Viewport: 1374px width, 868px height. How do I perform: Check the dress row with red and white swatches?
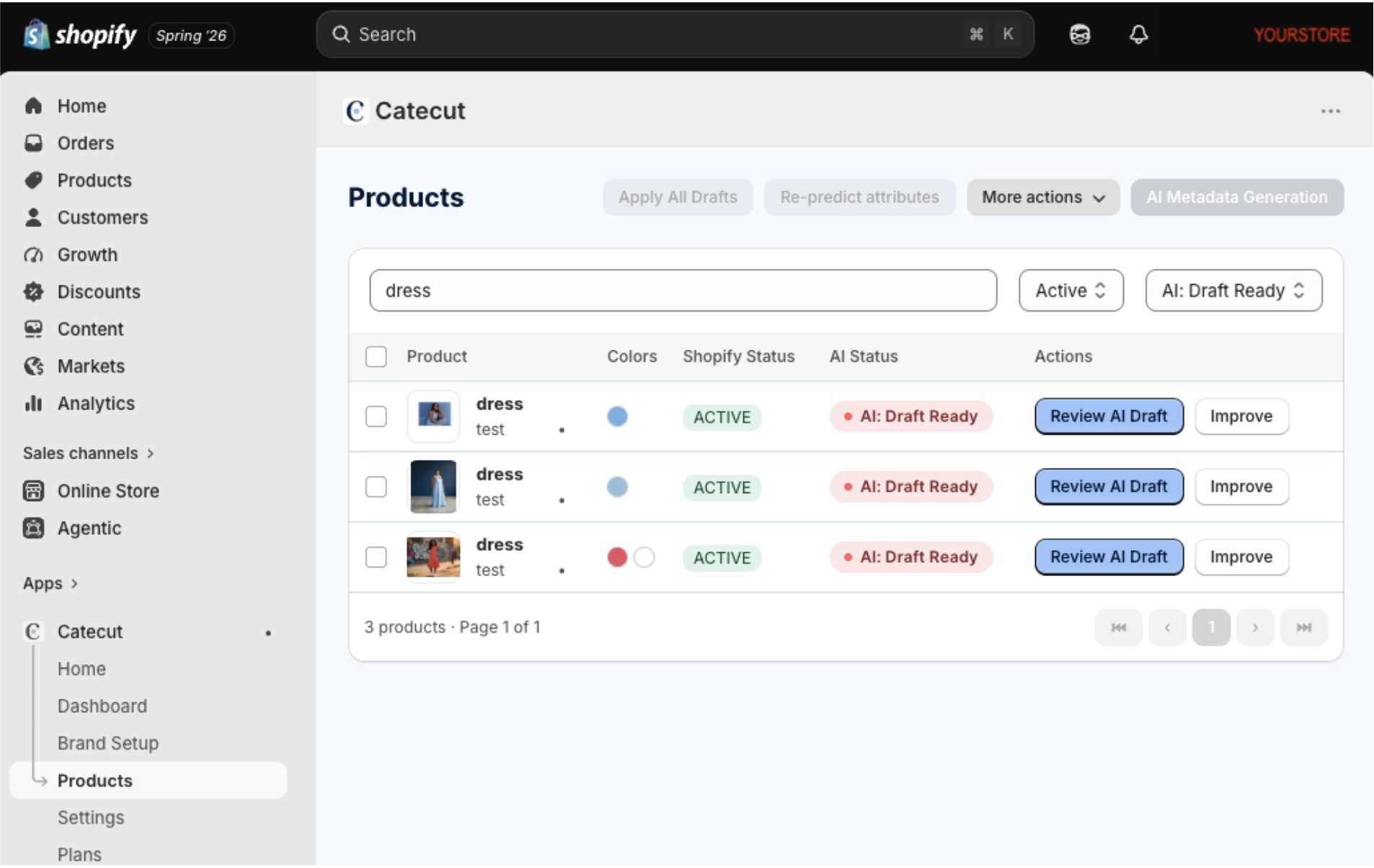pyautogui.click(x=376, y=557)
